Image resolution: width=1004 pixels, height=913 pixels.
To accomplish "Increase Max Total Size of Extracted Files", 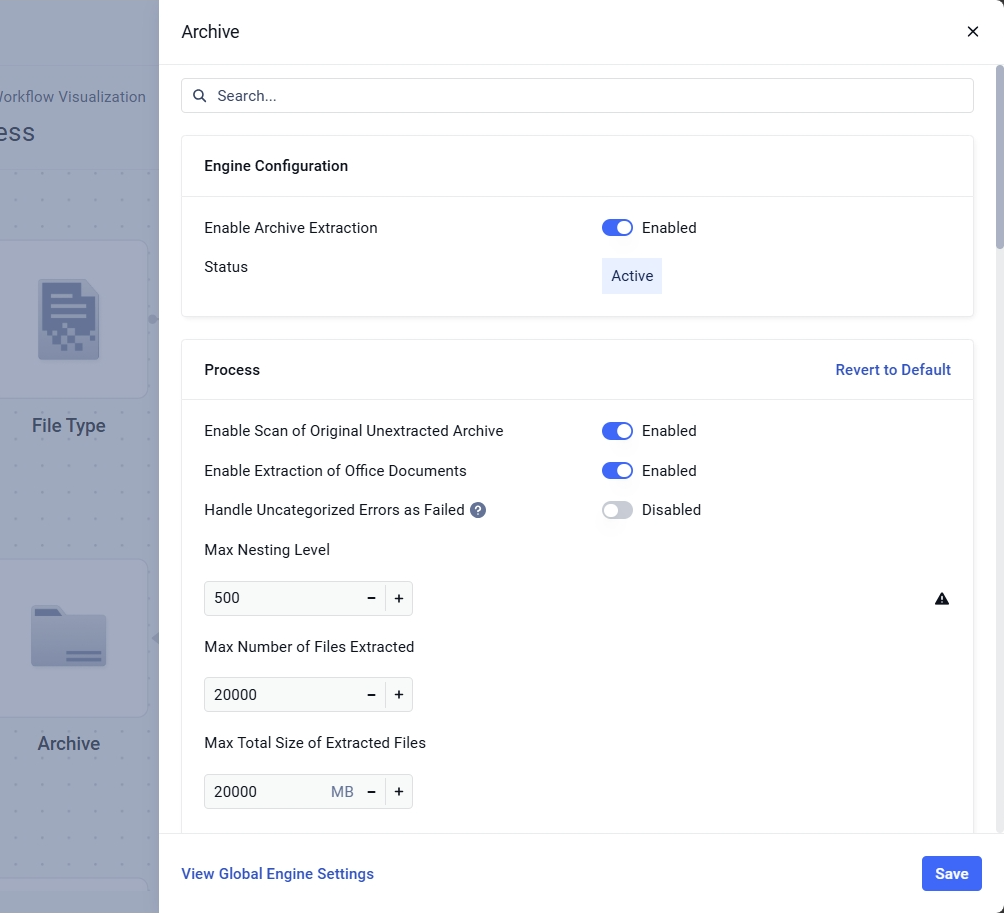I will pos(399,791).
